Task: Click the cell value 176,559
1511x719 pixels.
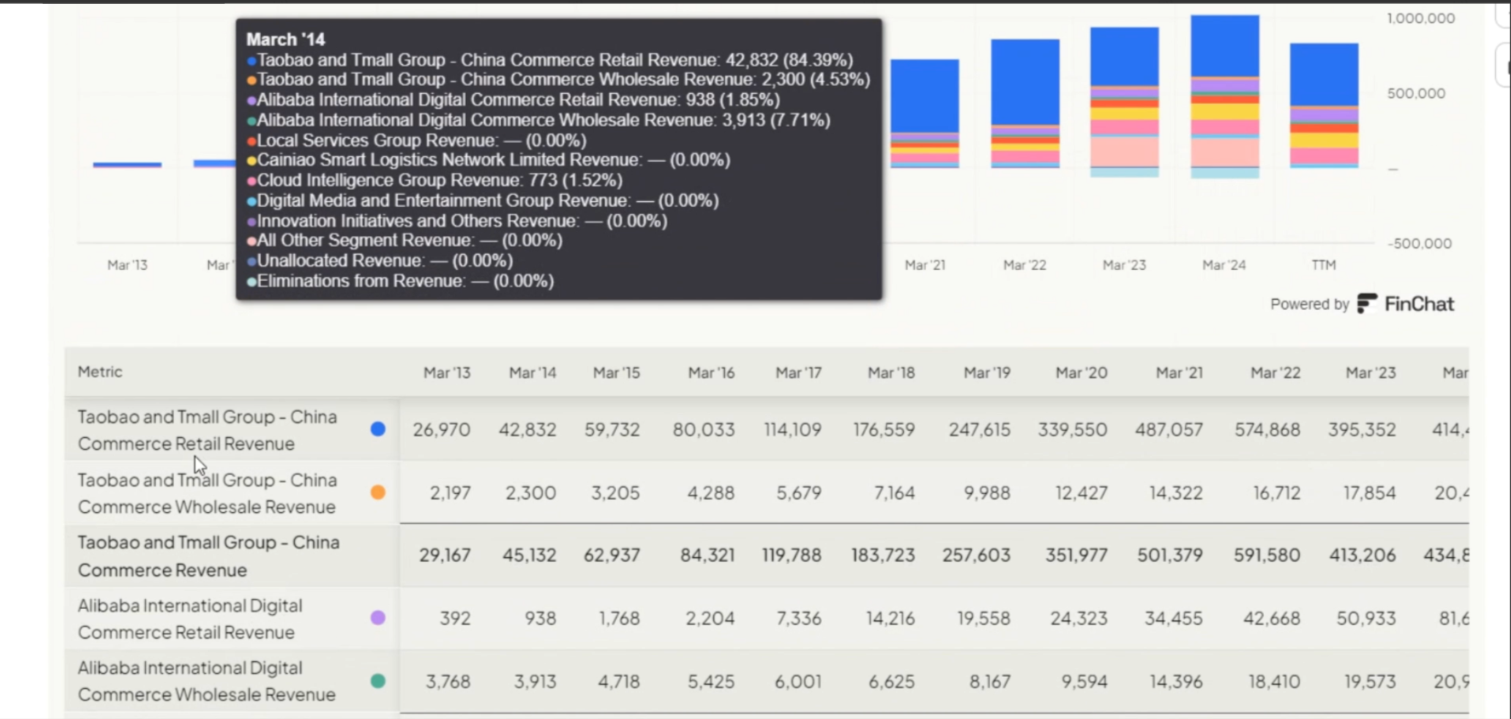Action: (884, 430)
